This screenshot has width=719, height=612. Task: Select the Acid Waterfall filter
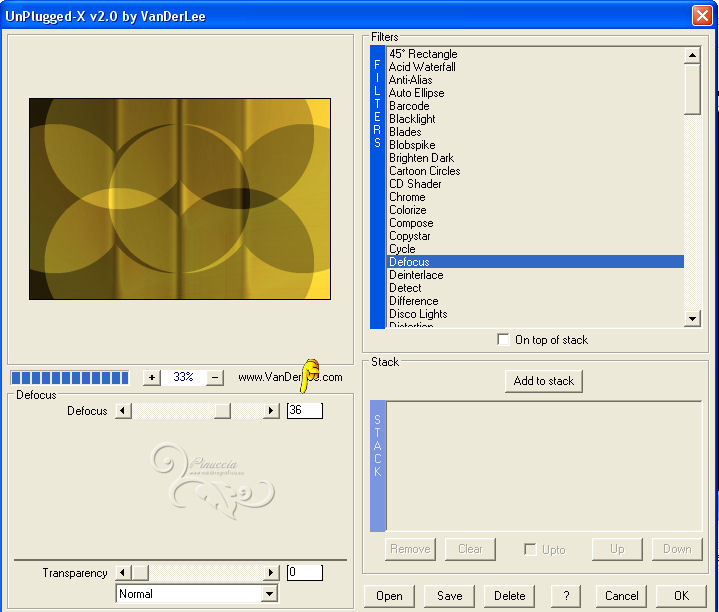(535, 67)
